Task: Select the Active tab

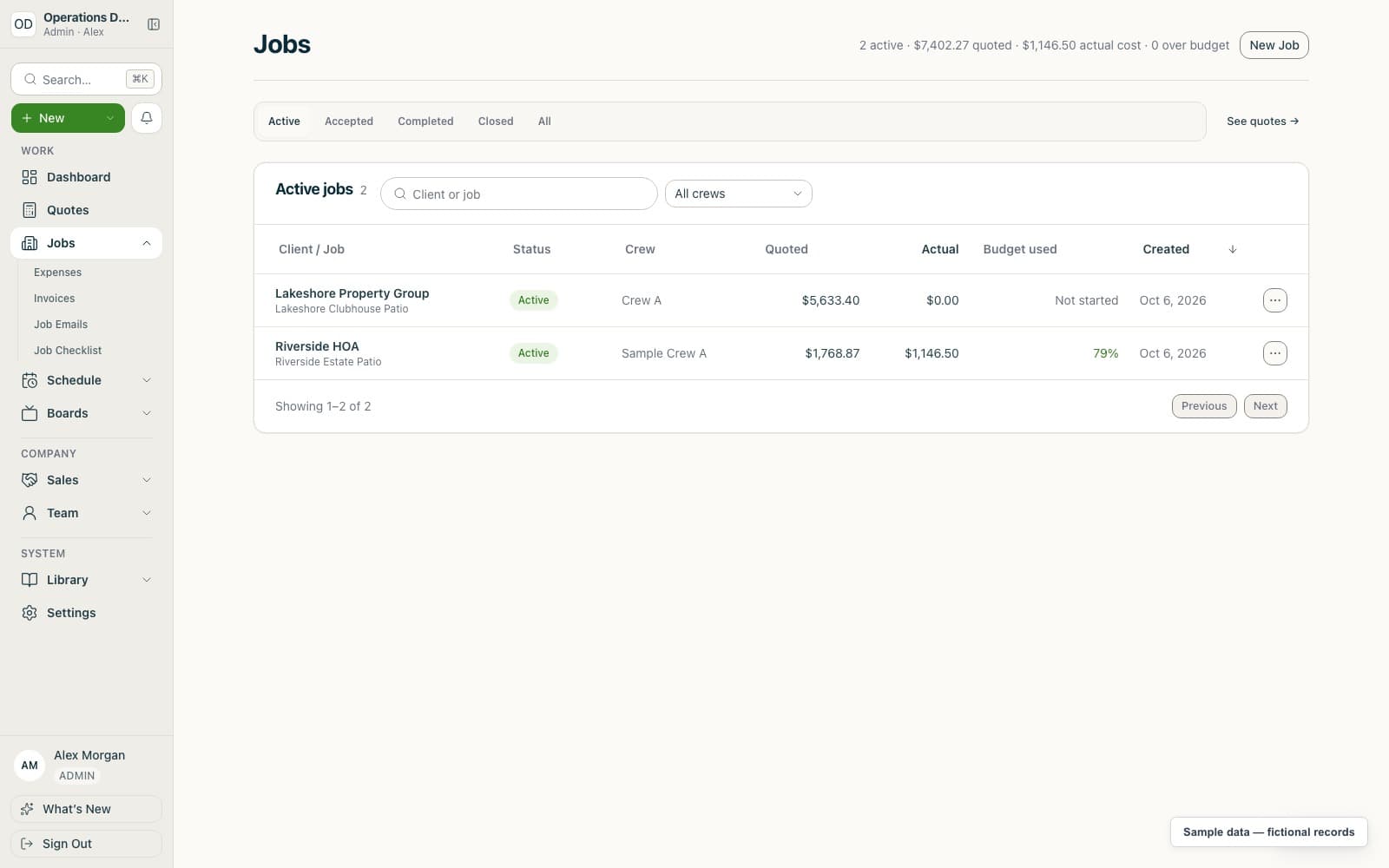Action: [x=284, y=122]
